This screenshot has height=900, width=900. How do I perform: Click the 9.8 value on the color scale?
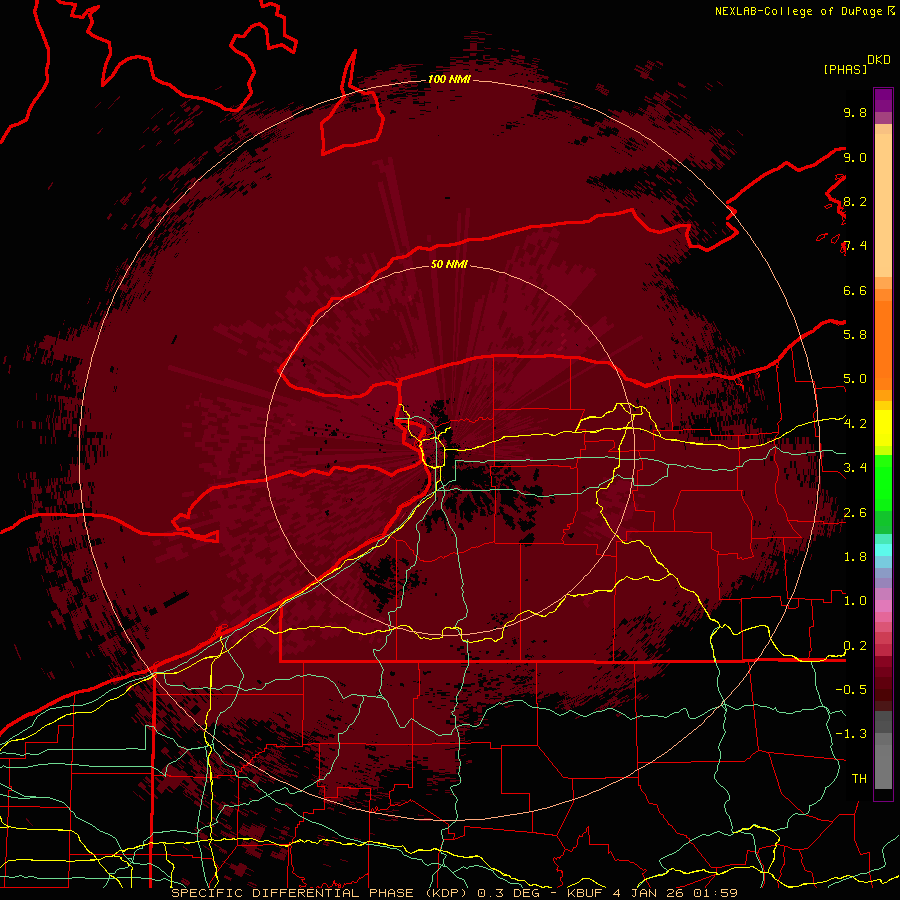[855, 112]
